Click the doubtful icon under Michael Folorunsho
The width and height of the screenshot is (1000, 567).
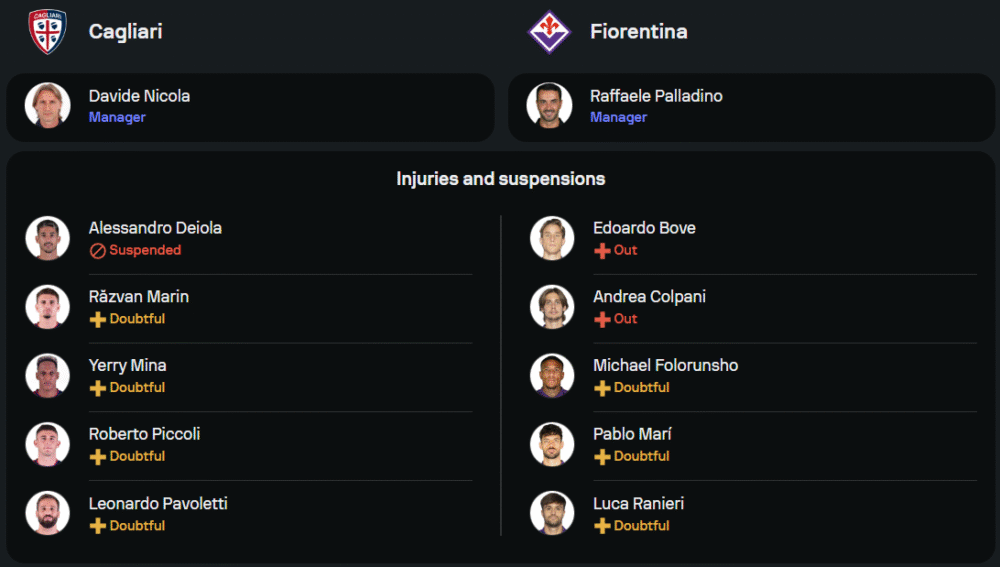(x=602, y=388)
